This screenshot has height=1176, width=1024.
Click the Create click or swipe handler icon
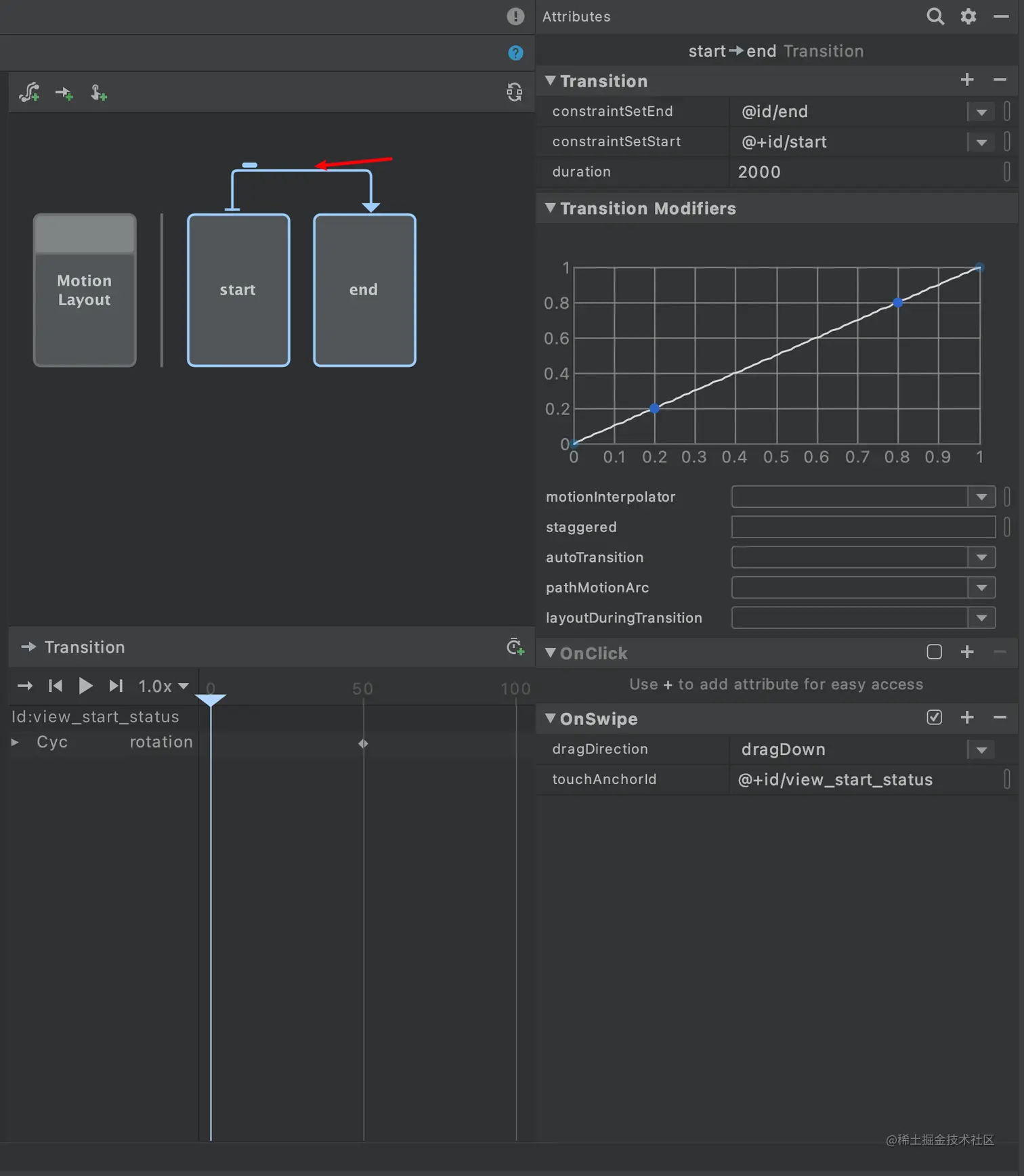[99, 93]
